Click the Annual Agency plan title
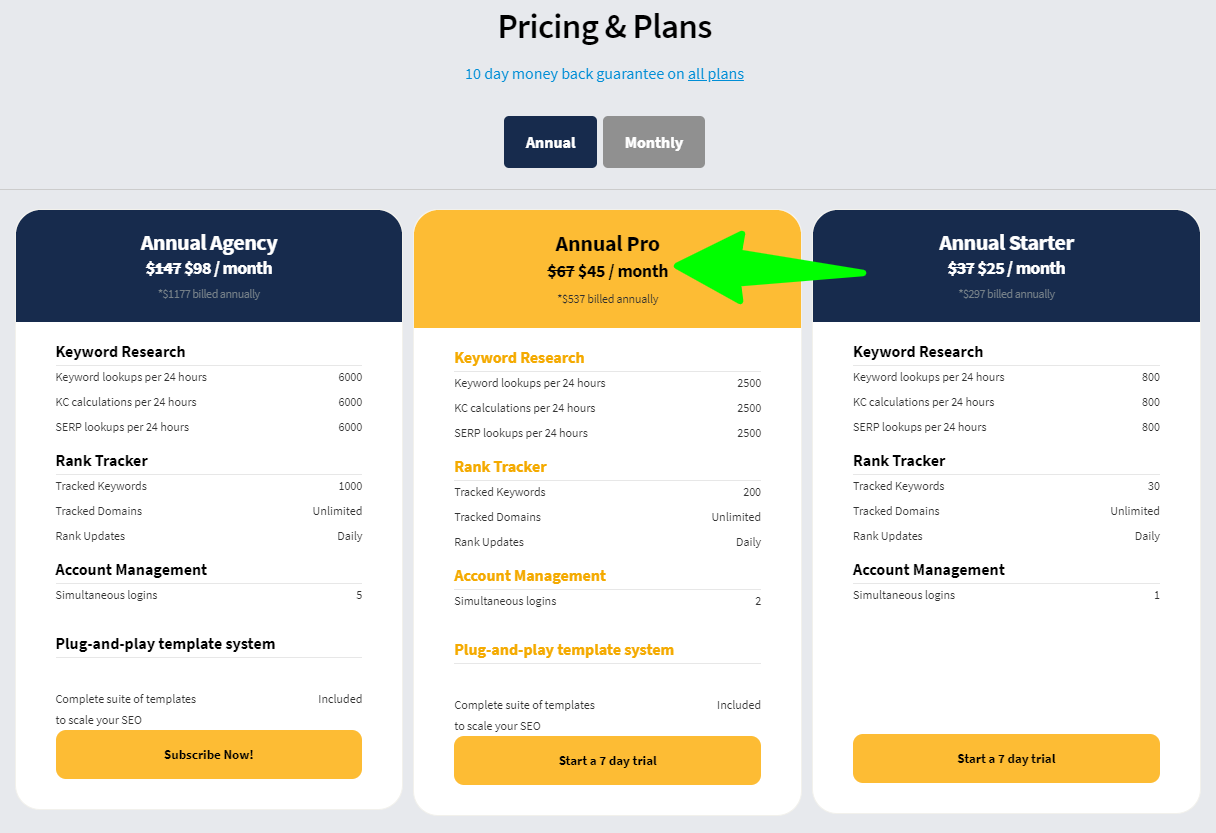This screenshot has width=1216, height=833. (208, 243)
